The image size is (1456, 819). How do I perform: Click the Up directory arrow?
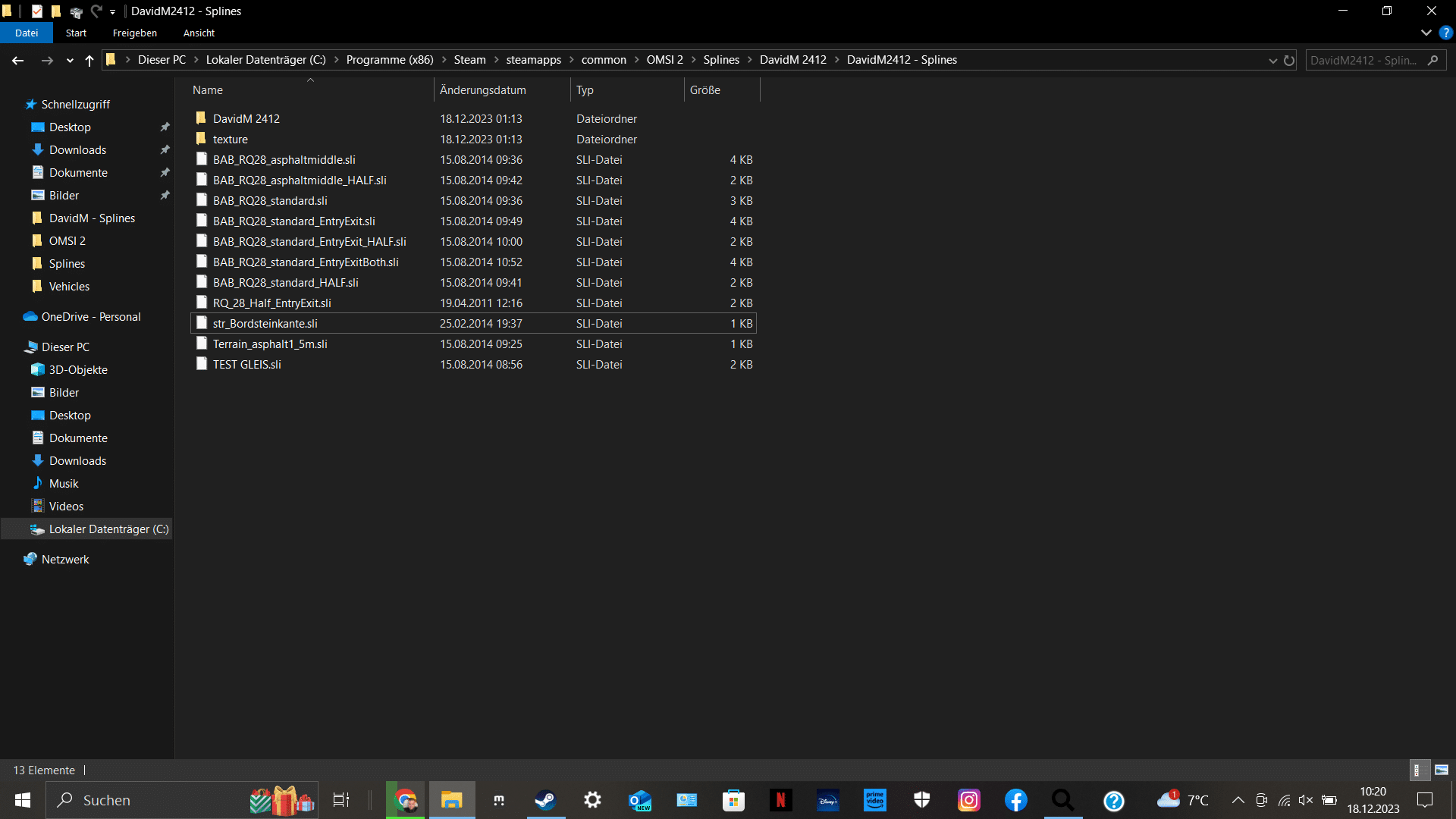89,60
